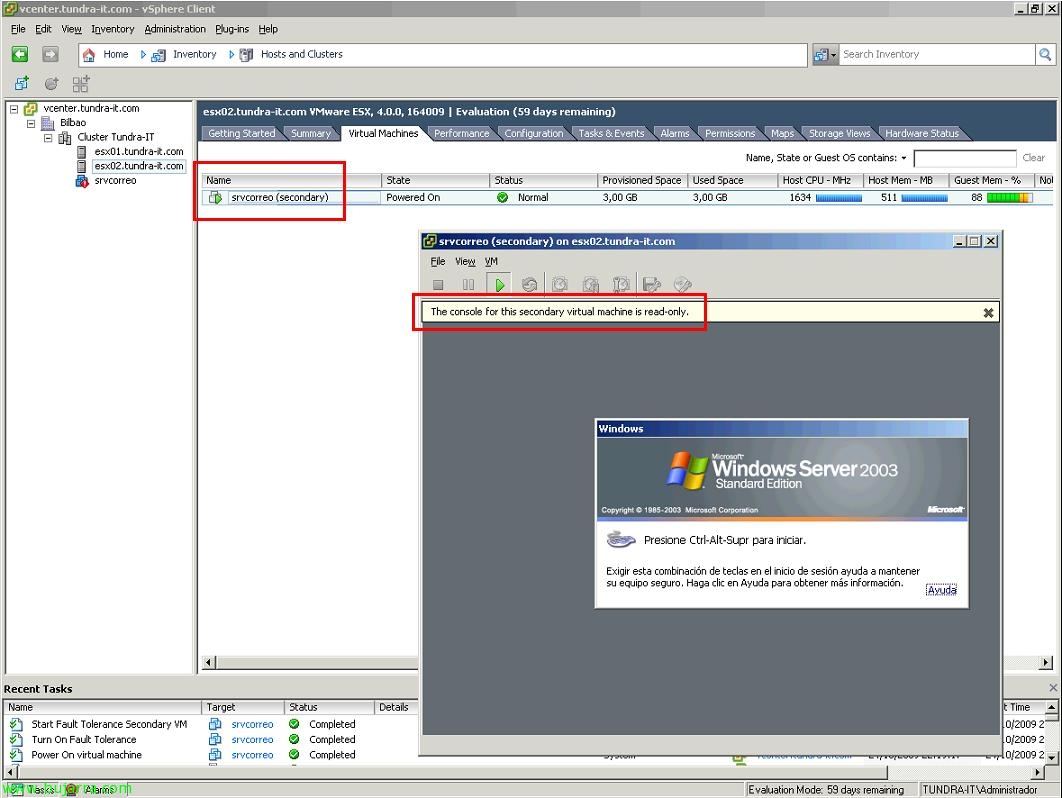Click the Revert to Snapshot icon
Viewport: 1062px width, 798px height.
point(591,285)
